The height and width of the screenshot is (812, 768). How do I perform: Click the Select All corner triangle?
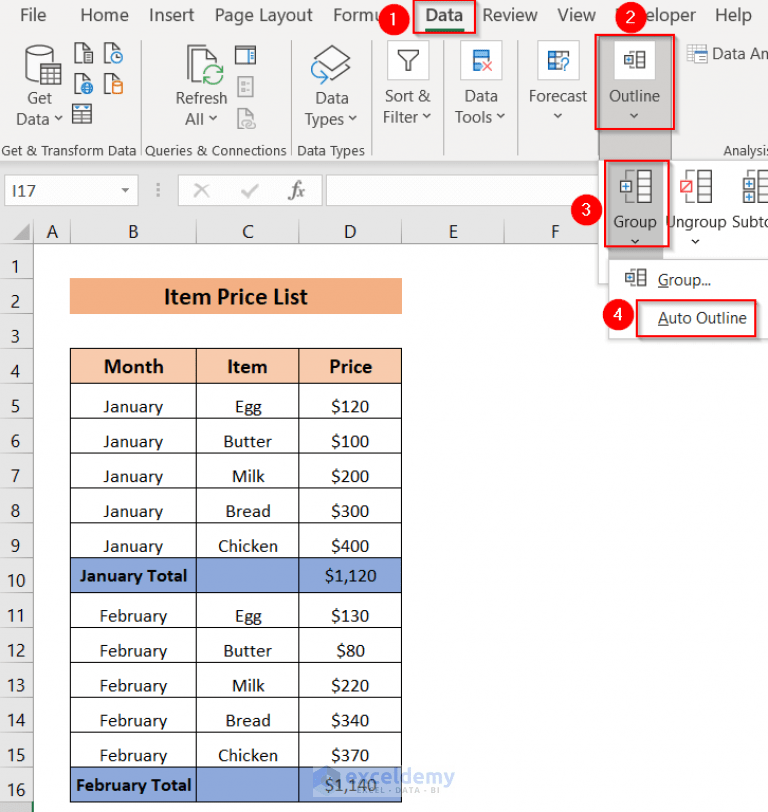[21, 232]
